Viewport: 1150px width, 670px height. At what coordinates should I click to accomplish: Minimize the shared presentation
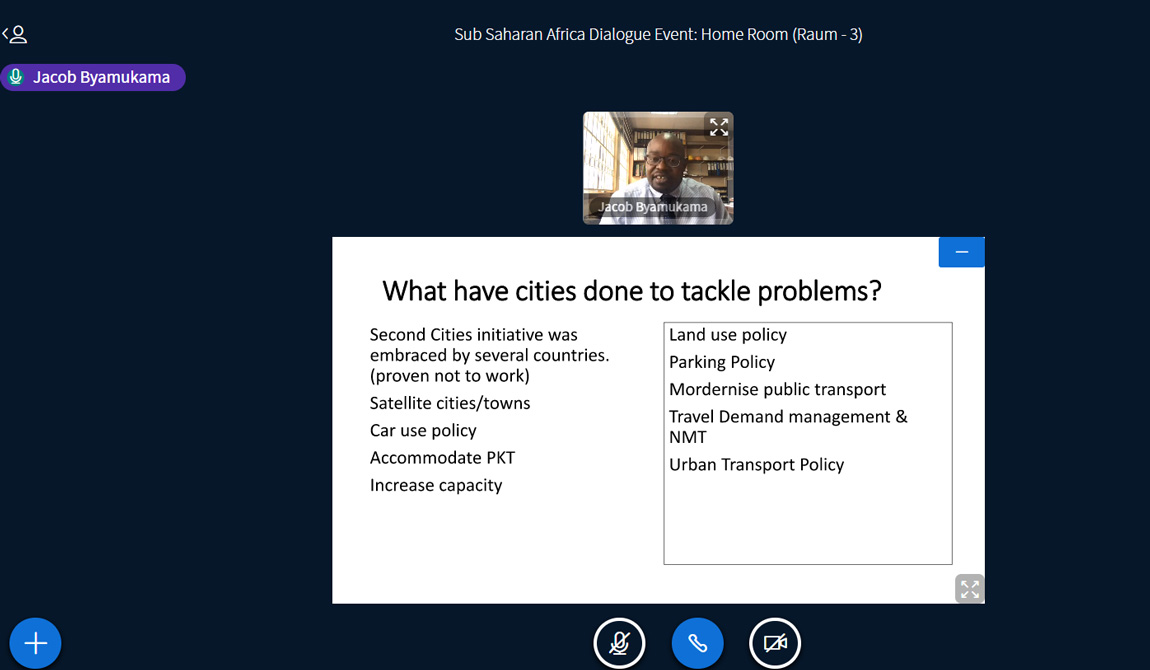click(962, 252)
